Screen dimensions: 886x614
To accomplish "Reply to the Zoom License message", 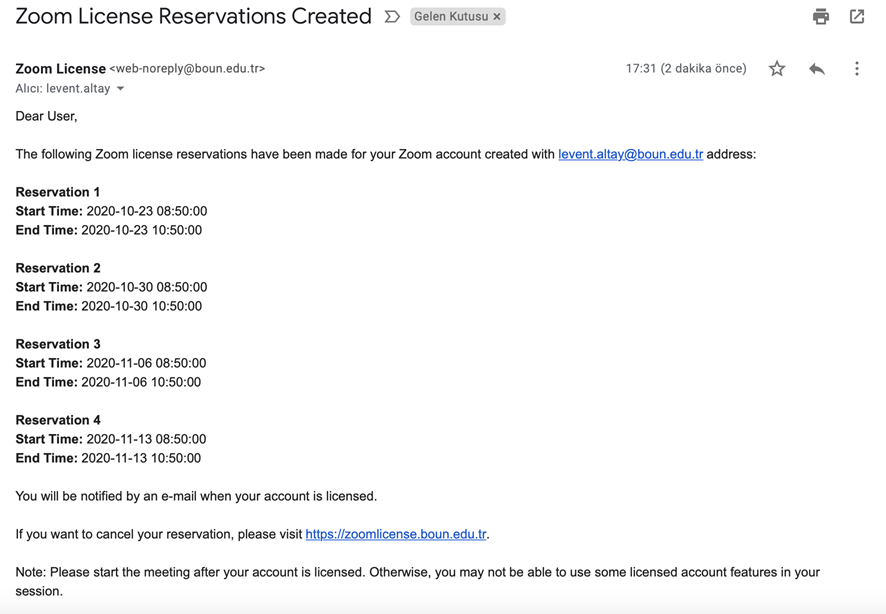I will pos(817,69).
